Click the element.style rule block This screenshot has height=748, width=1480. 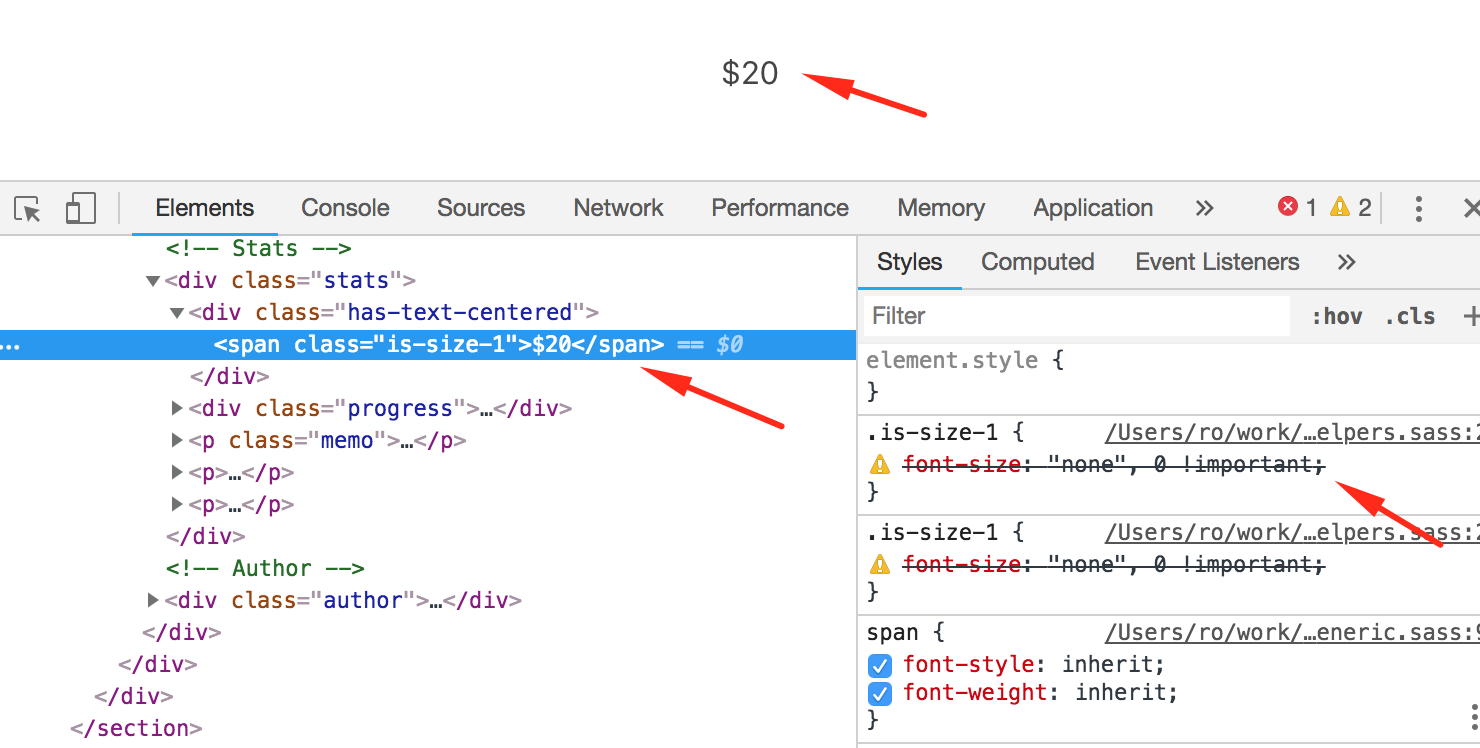[x=1169, y=375]
